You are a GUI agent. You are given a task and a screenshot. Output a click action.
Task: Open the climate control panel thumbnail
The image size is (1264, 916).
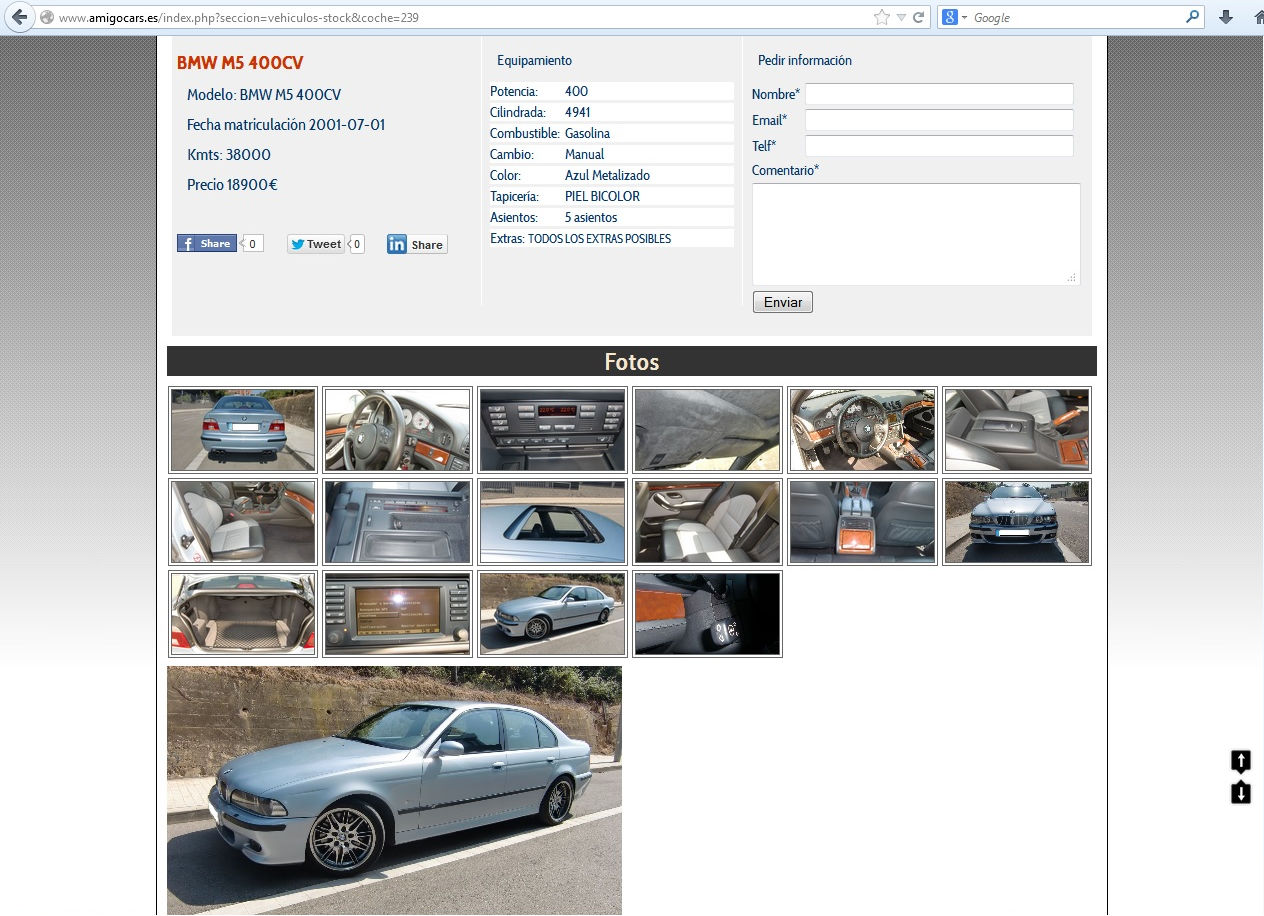552,430
